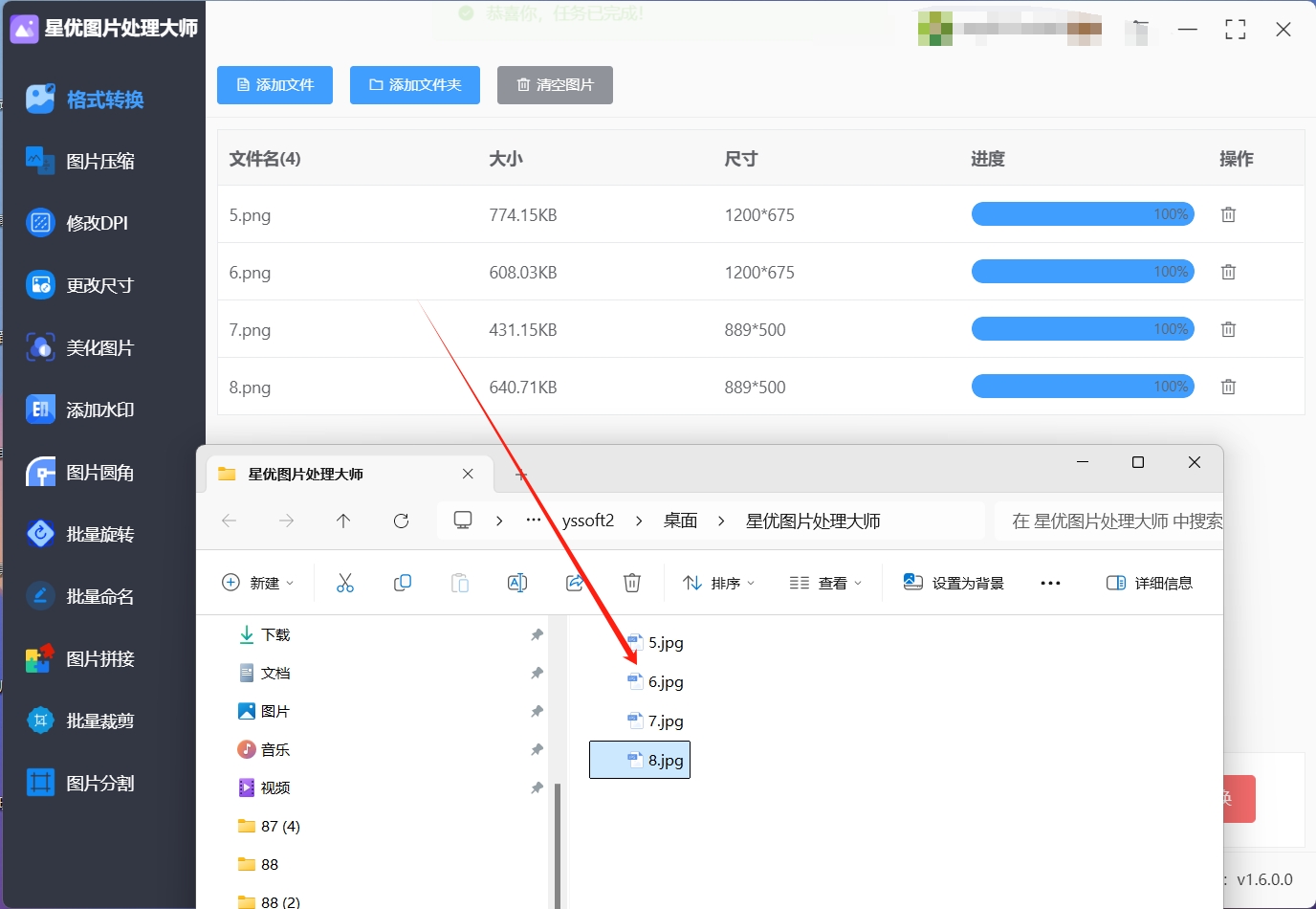Click the 添加文件 button
The width and height of the screenshot is (1316, 909).
pos(274,85)
